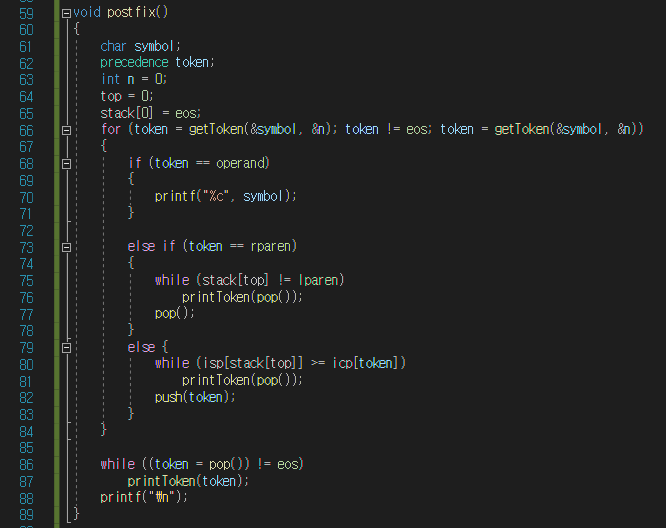Click 'token != eos' condition in for loop
Image resolution: width=666 pixels, height=528 pixels.
386,129
